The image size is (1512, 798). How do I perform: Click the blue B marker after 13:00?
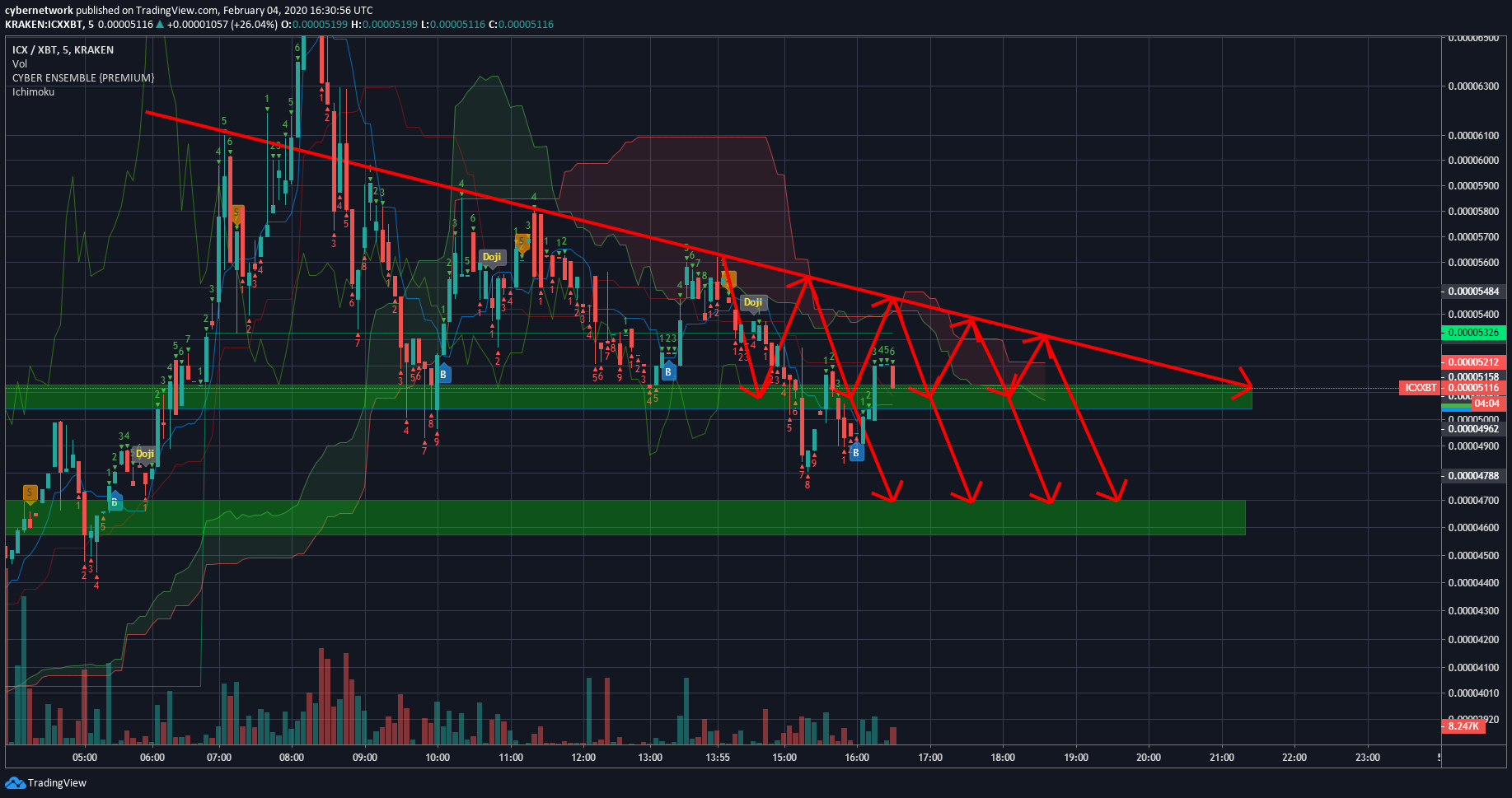(x=668, y=371)
